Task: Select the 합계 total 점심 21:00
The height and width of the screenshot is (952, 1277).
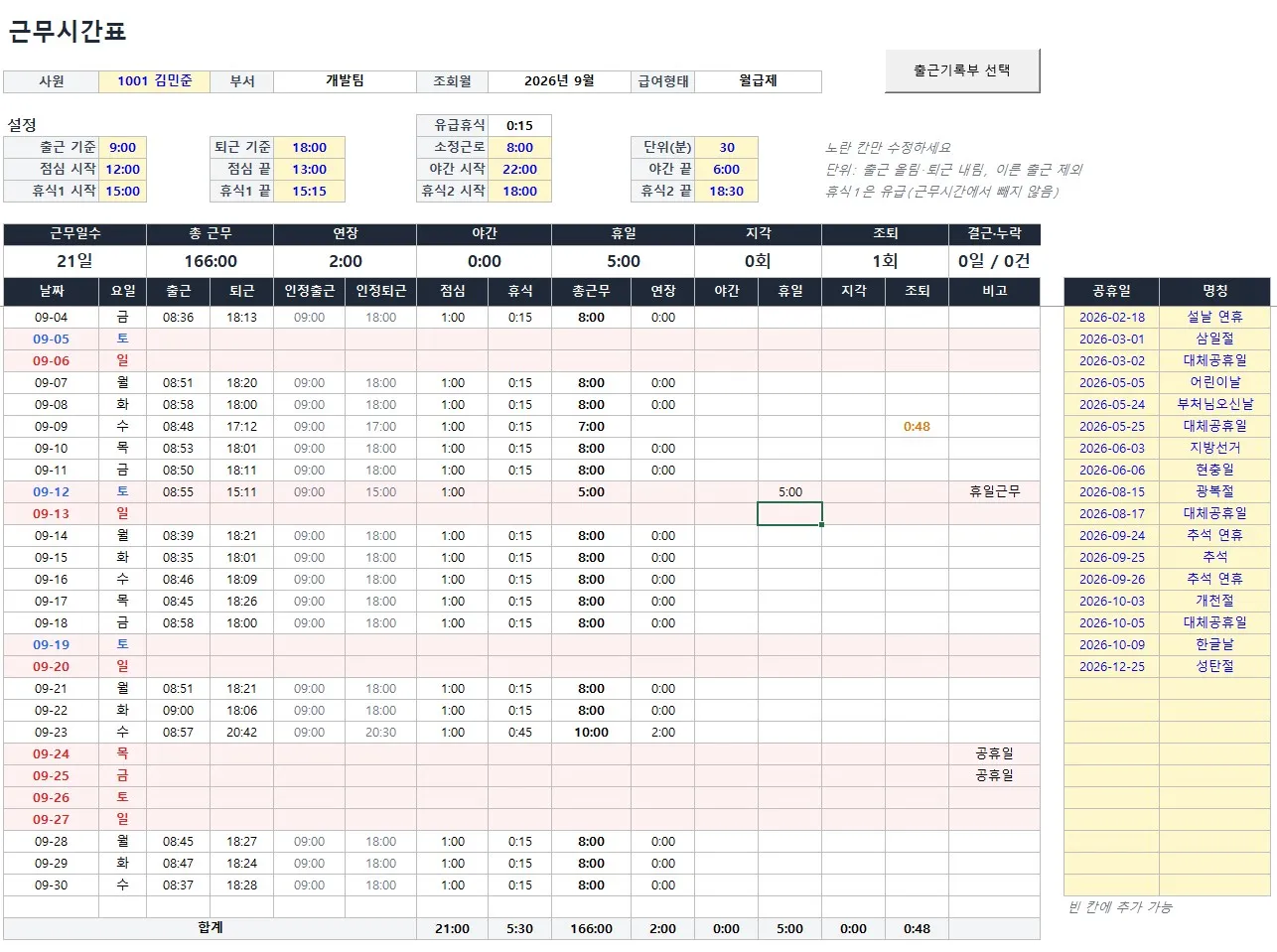Action: (452, 929)
